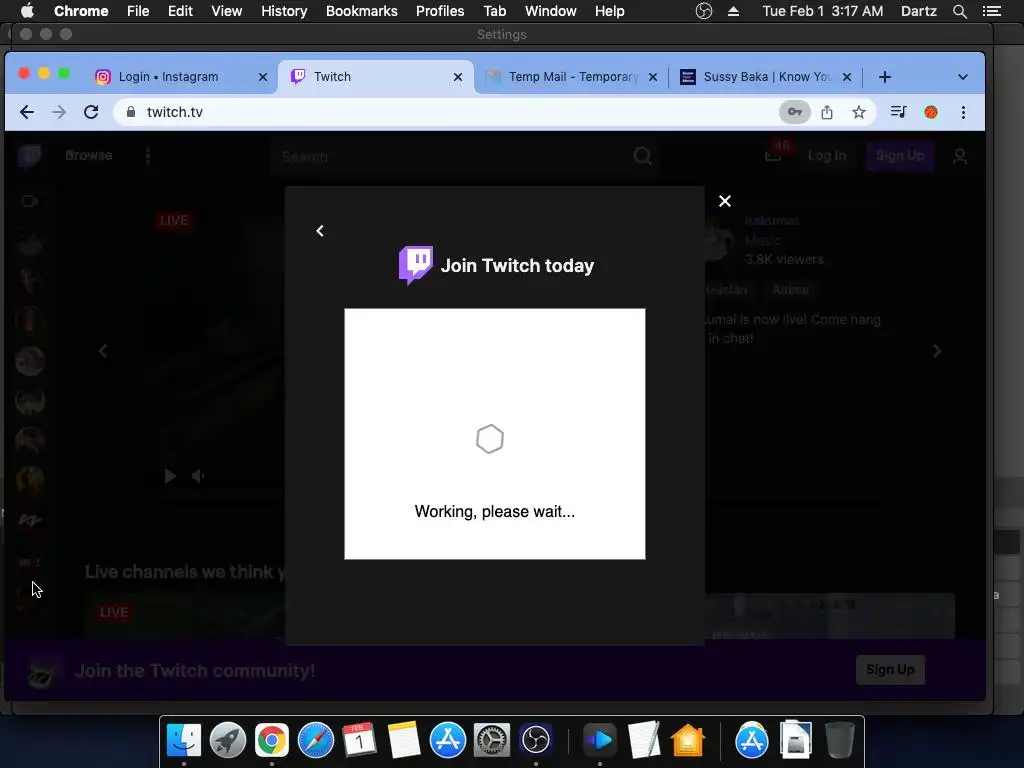Go to the previous carousel stream
The width and height of the screenshot is (1024, 768).
pos(103,351)
